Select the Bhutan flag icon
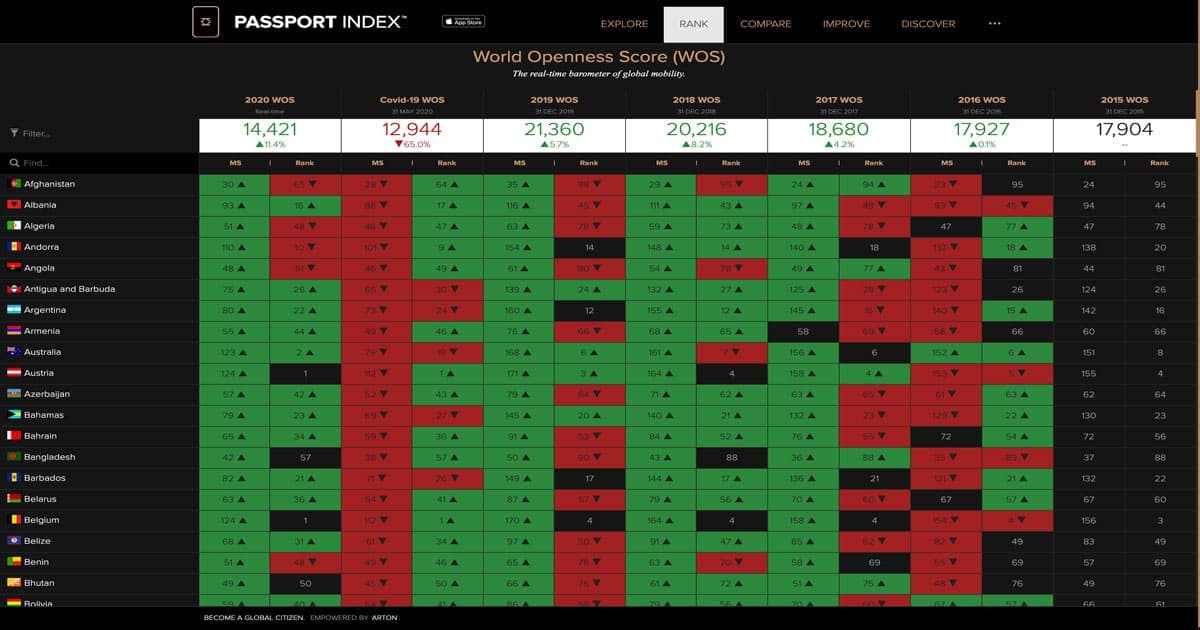The image size is (1200, 630). point(13,582)
